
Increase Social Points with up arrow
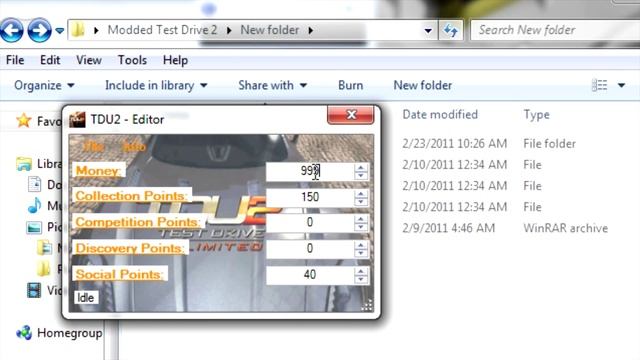click(361, 271)
